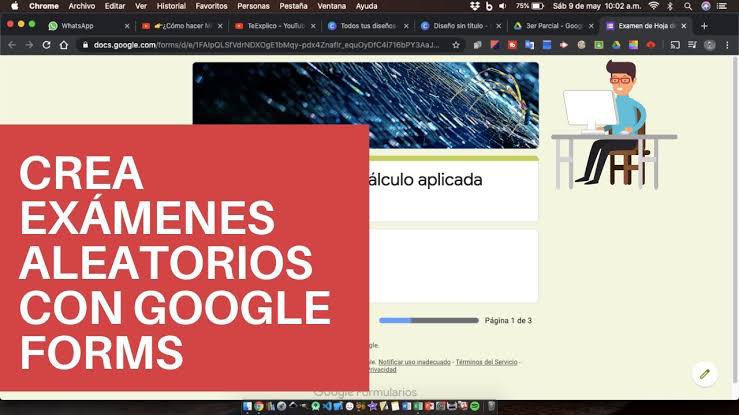Click the Dropbox menu bar icon
The height and width of the screenshot is (415, 739).
(x=475, y=6)
